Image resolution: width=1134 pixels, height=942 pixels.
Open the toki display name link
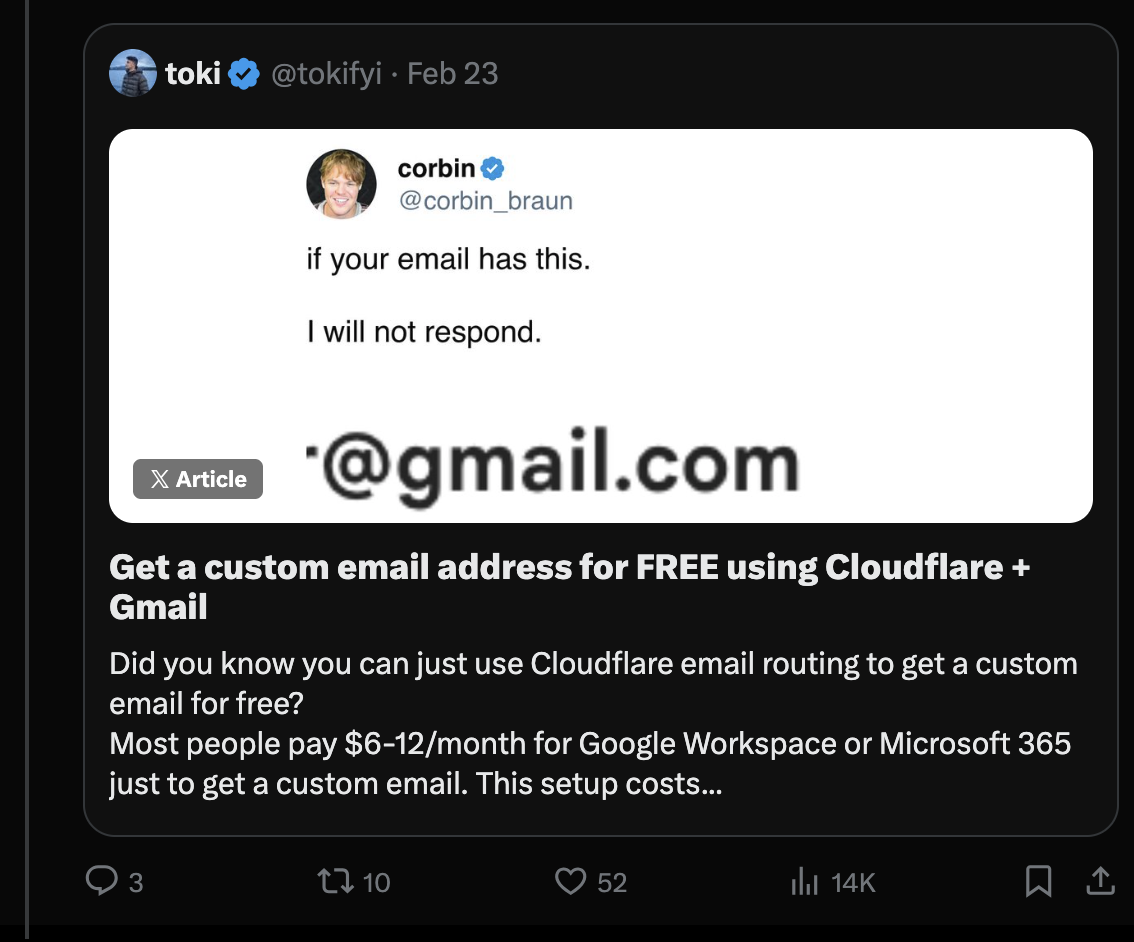coord(193,74)
